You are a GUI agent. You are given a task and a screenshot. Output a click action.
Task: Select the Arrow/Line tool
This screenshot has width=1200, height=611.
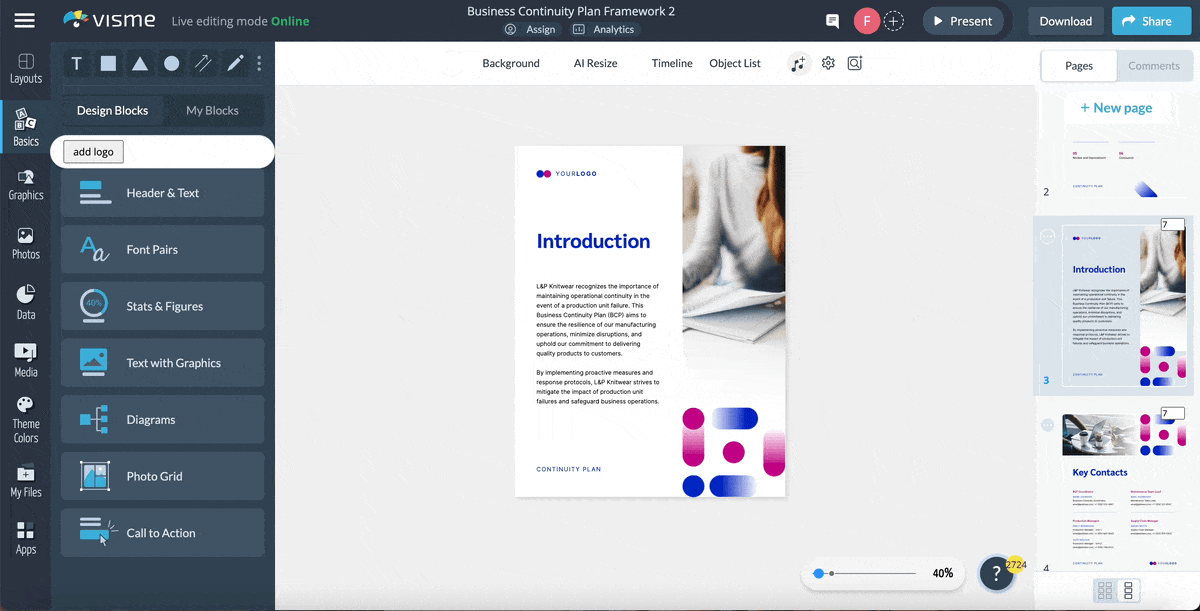pos(203,63)
